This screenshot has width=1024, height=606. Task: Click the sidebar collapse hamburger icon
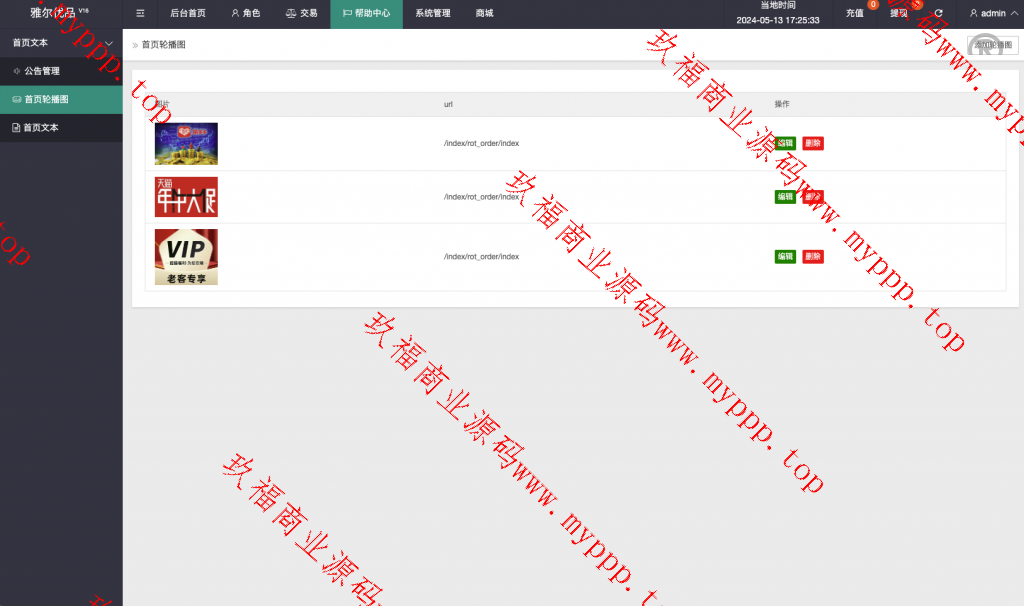click(x=140, y=14)
